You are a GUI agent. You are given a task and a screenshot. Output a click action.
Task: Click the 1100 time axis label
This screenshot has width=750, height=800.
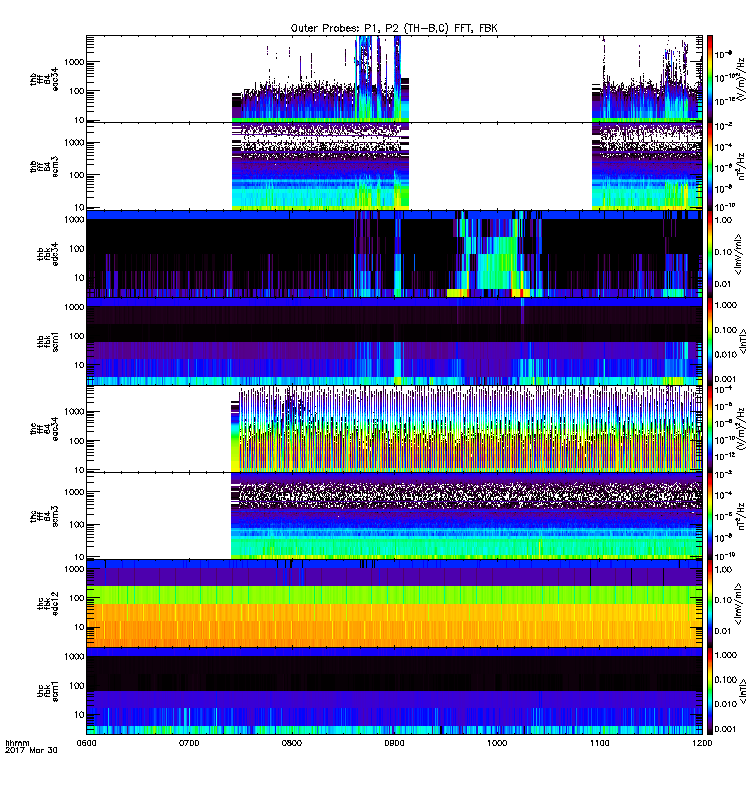[599, 743]
